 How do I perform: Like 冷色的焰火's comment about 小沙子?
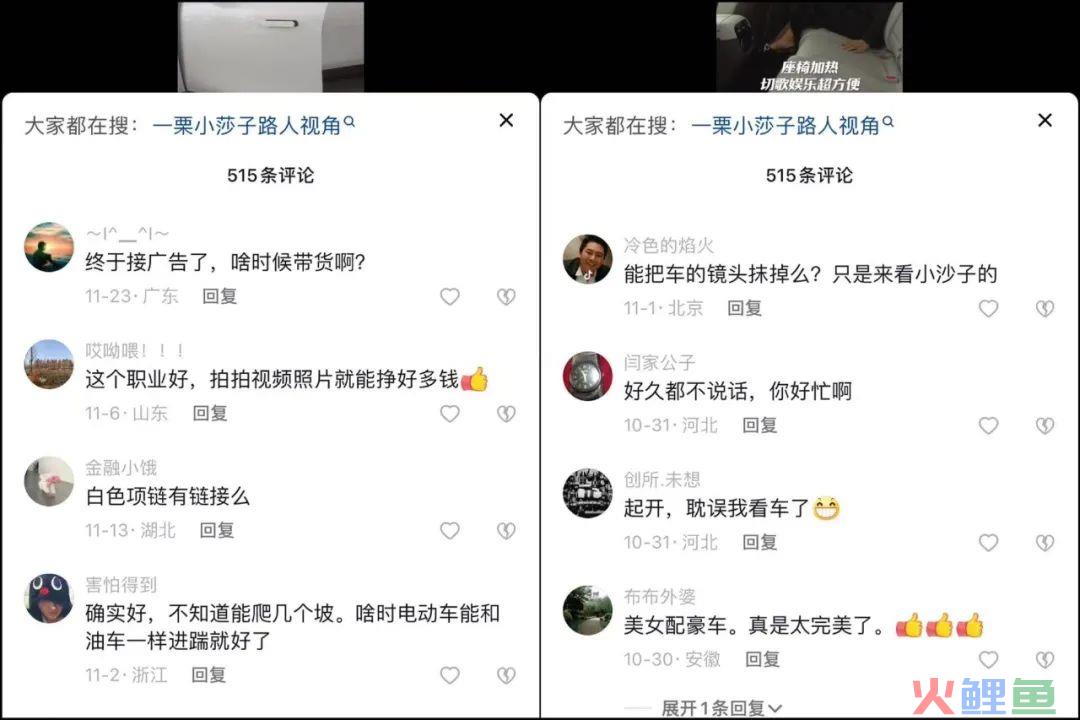tap(988, 308)
